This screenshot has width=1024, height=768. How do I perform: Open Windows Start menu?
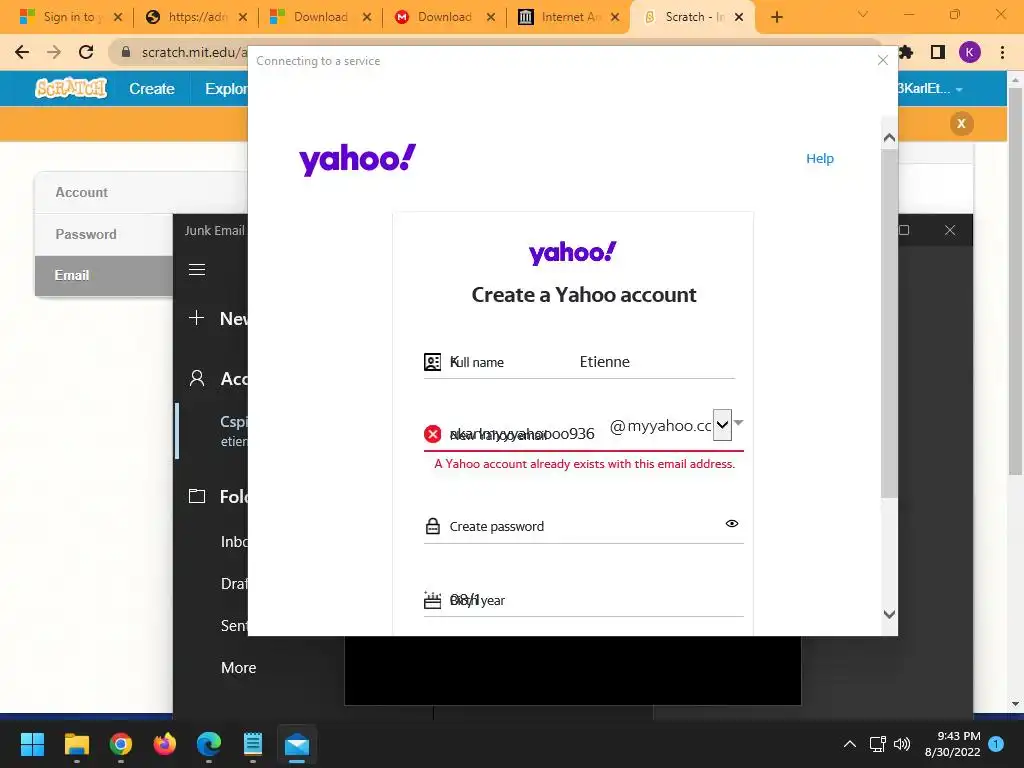tap(32, 744)
